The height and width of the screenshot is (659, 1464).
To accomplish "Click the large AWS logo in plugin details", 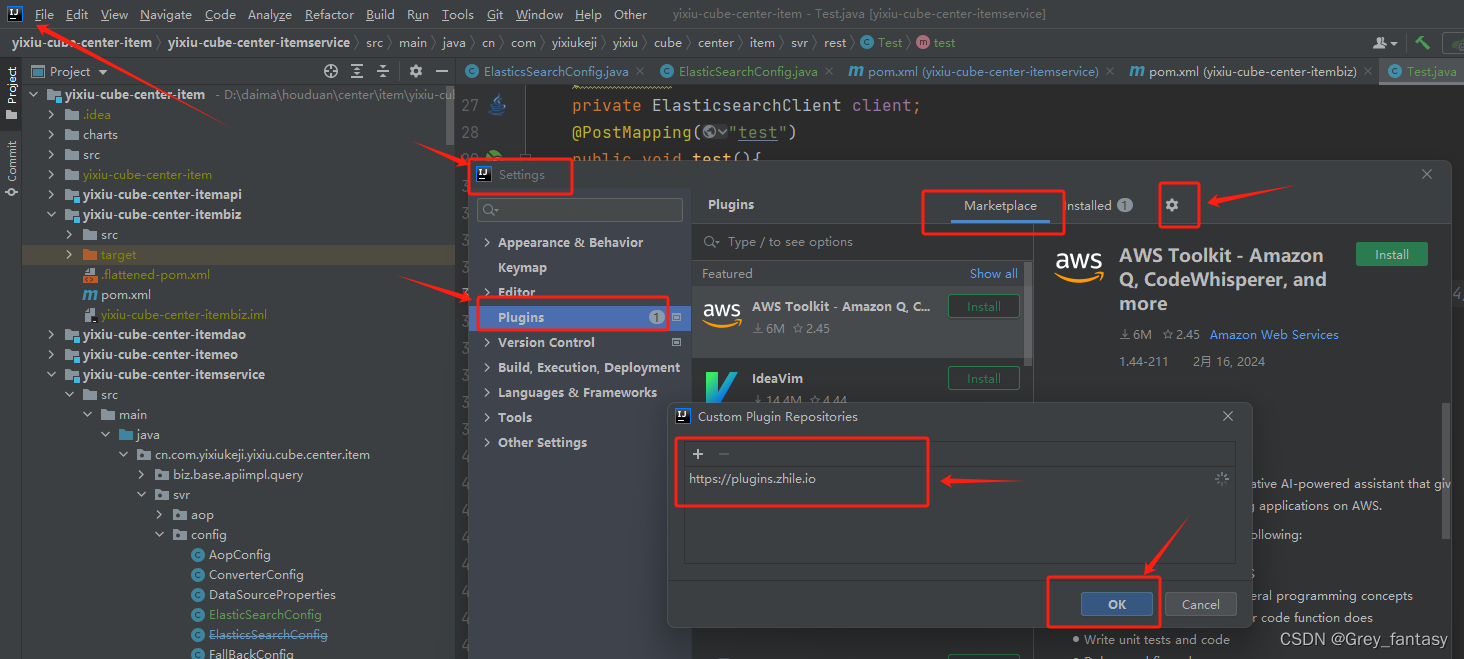I will click(1079, 266).
